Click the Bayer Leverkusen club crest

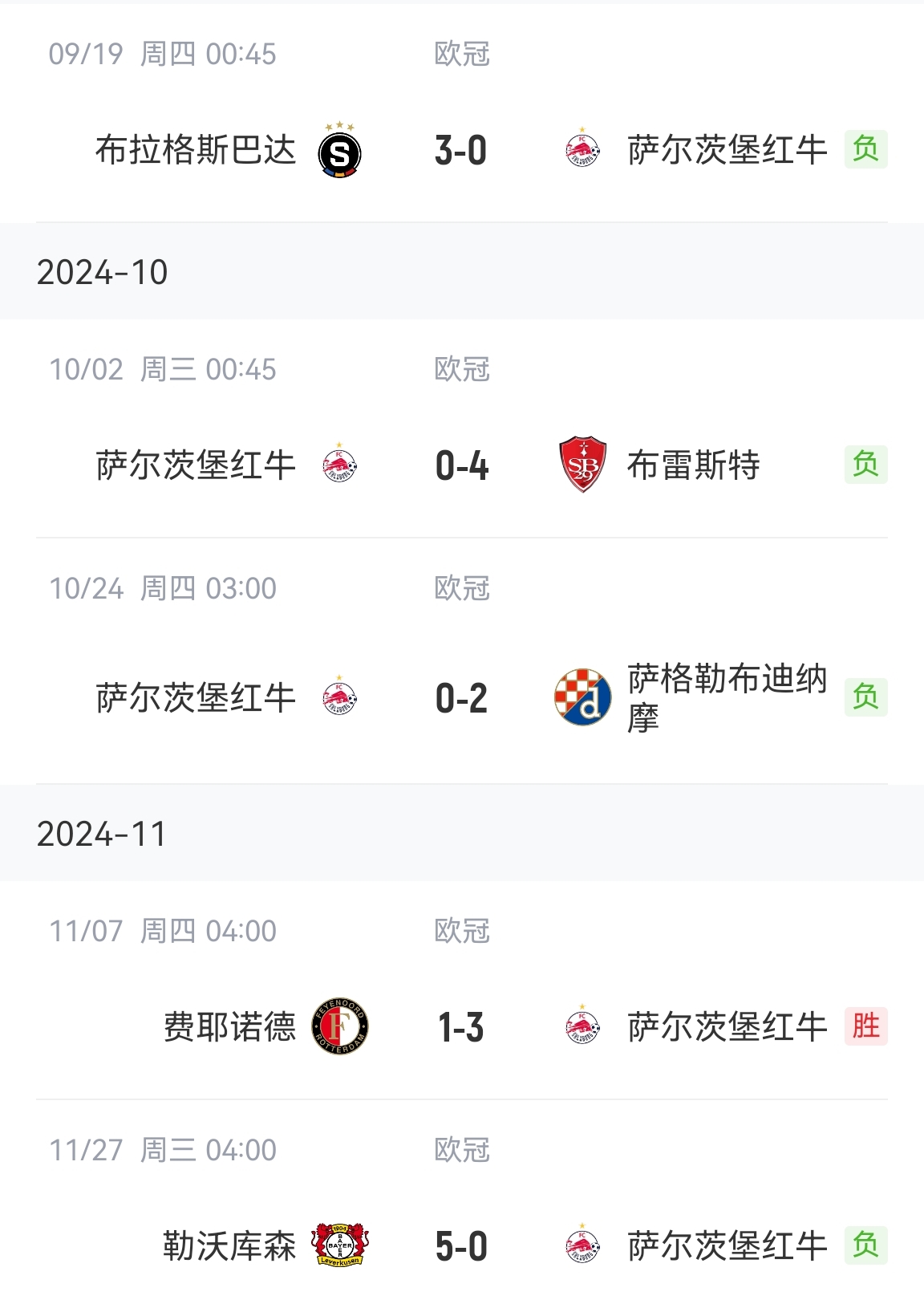339,1245
